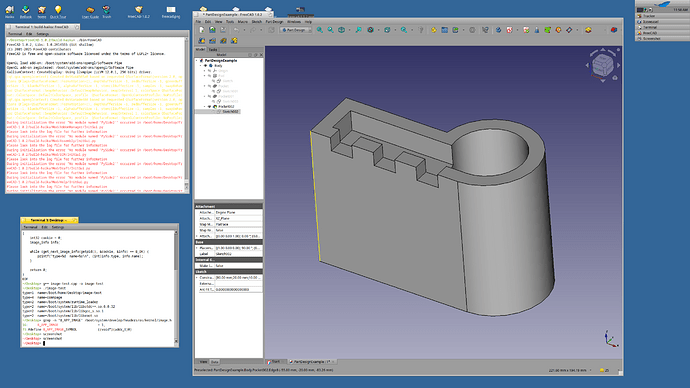
Task: Click the Pad tool icon in second toolbar row
Action: tap(202, 40)
